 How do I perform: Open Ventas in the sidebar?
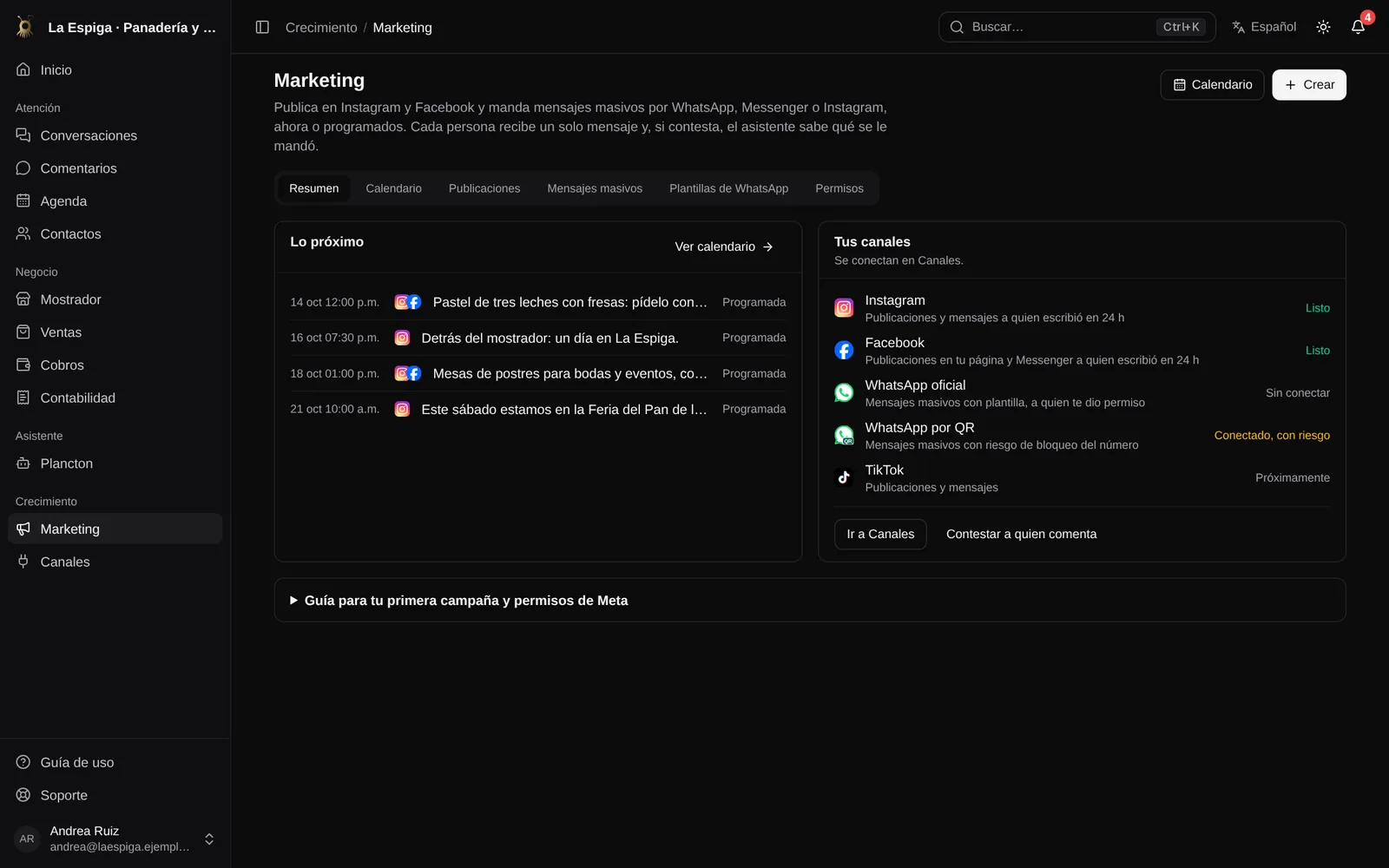[x=115, y=332]
